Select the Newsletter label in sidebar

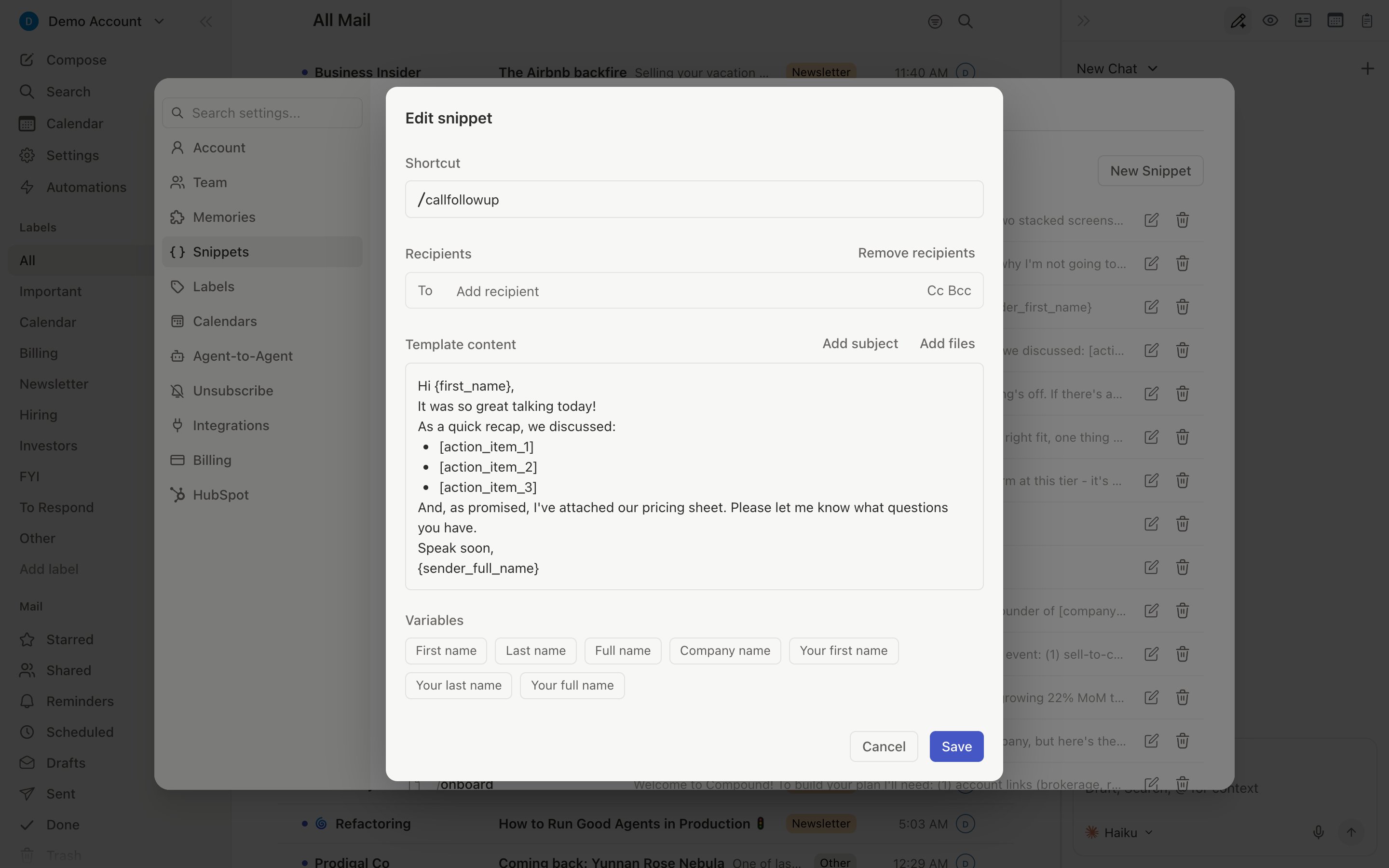pyautogui.click(x=54, y=384)
